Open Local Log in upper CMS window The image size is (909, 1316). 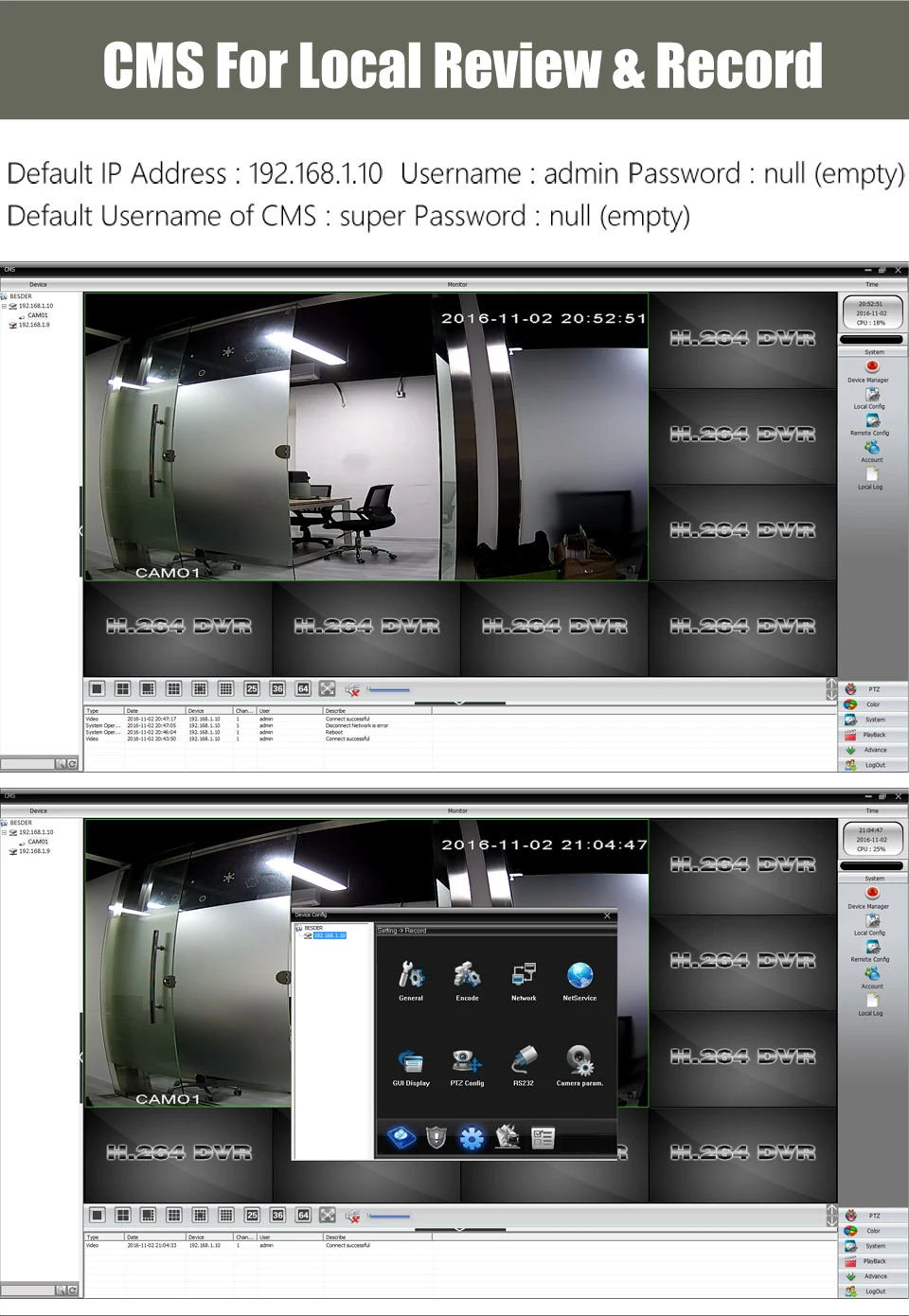[x=871, y=477]
